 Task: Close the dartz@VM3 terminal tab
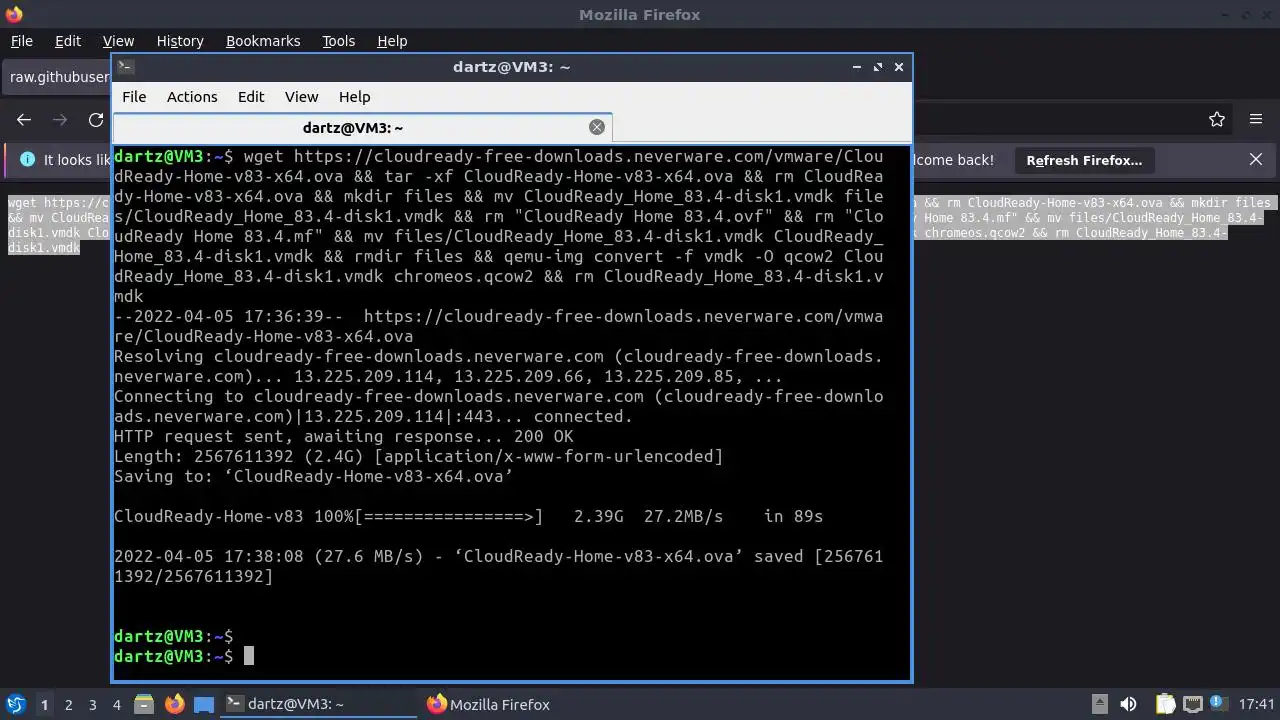point(597,127)
